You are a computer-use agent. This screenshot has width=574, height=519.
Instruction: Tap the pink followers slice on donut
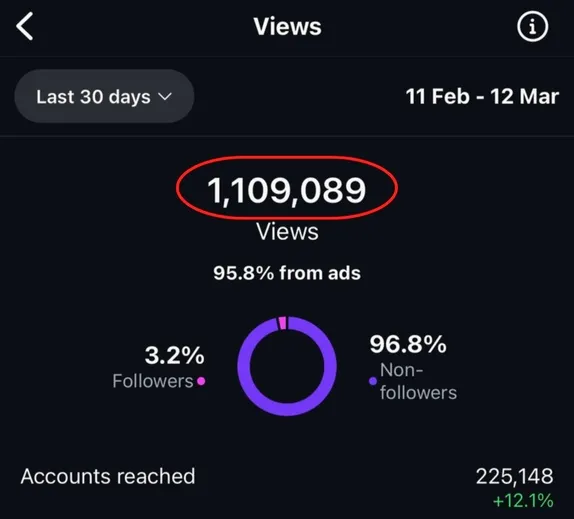[282, 323]
